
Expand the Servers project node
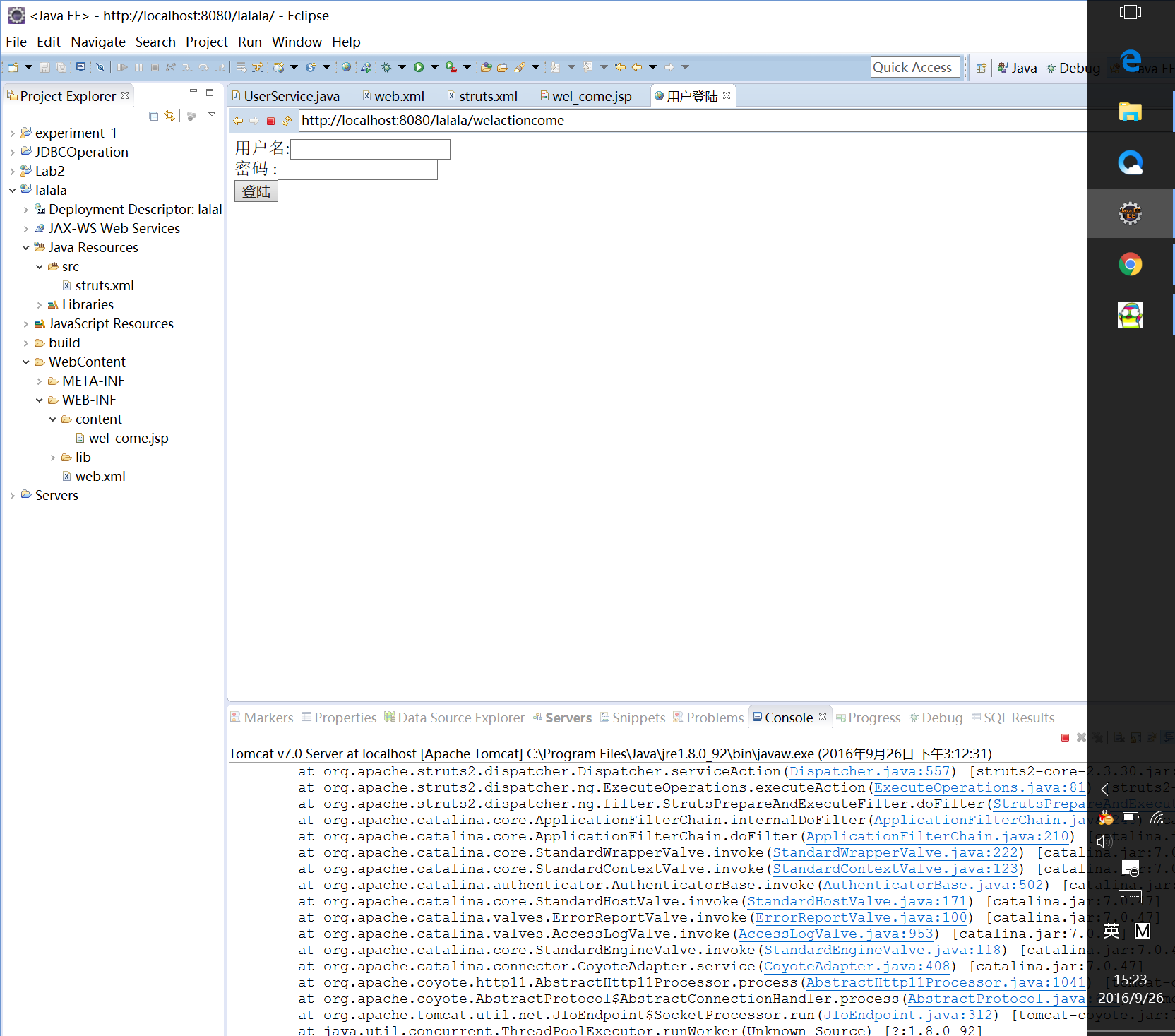[x=12, y=495]
